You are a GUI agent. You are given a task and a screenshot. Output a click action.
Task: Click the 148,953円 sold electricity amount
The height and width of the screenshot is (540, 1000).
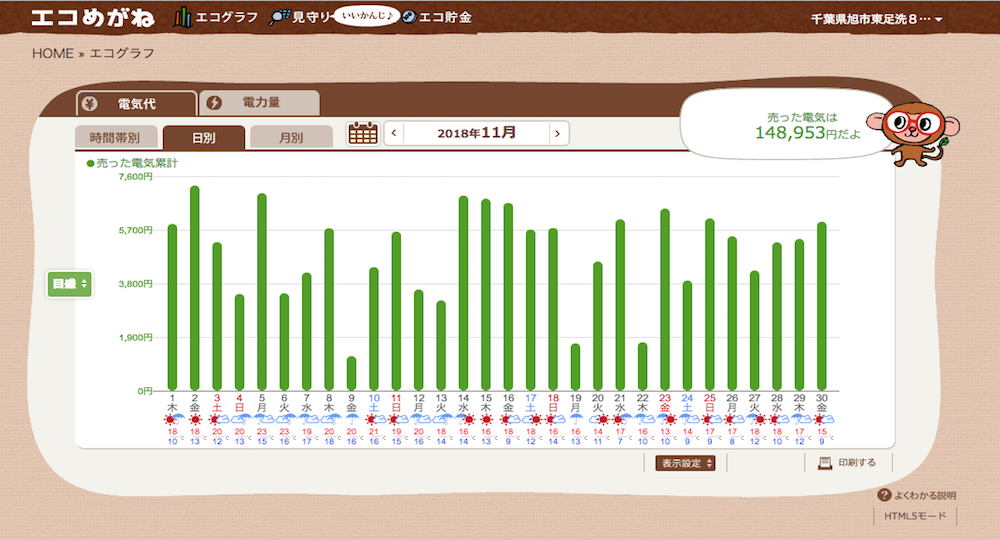pos(807,133)
